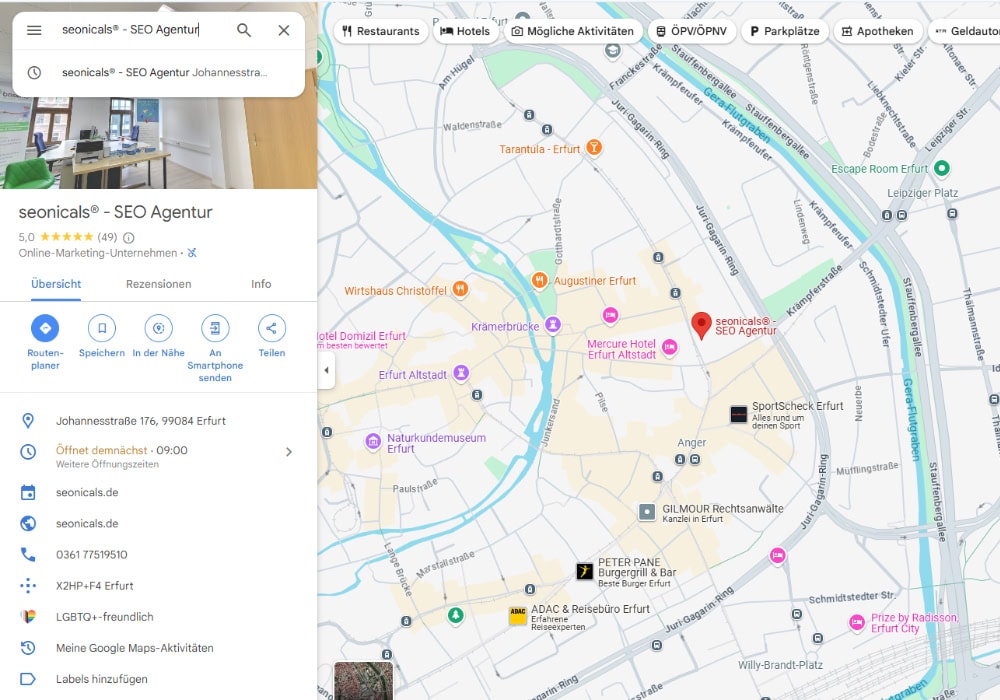Open the Info tab

click(261, 284)
